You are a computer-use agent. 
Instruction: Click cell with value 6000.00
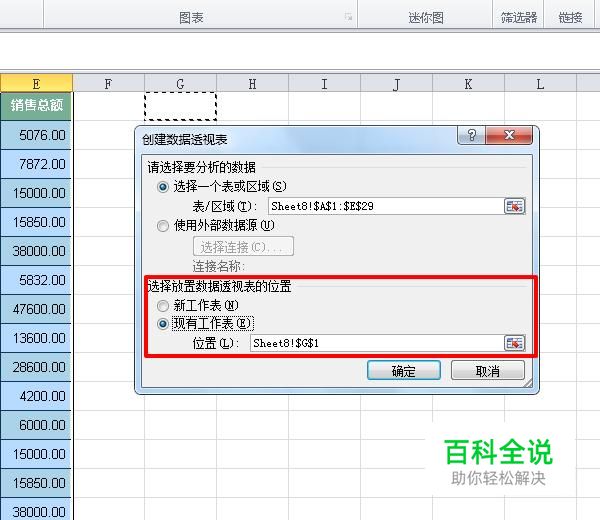pyautogui.click(x=36, y=425)
